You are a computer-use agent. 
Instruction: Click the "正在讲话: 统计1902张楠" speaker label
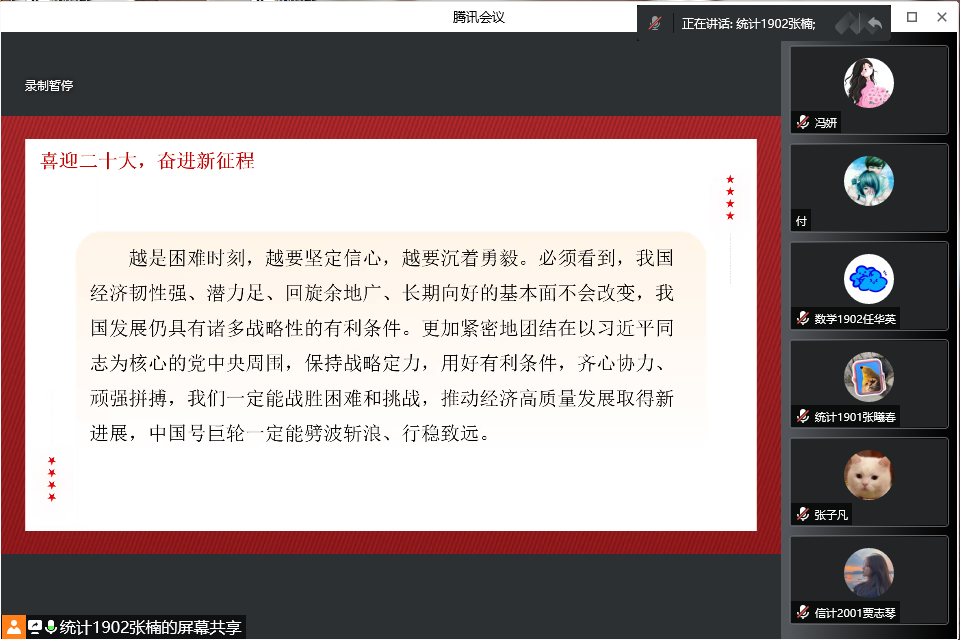tap(748, 24)
